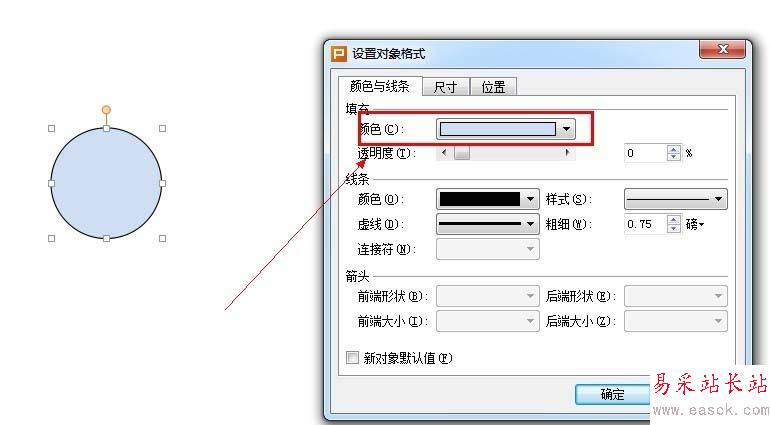
Task: Click the 粗细 line weight input field
Action: pyautogui.click(x=645, y=224)
